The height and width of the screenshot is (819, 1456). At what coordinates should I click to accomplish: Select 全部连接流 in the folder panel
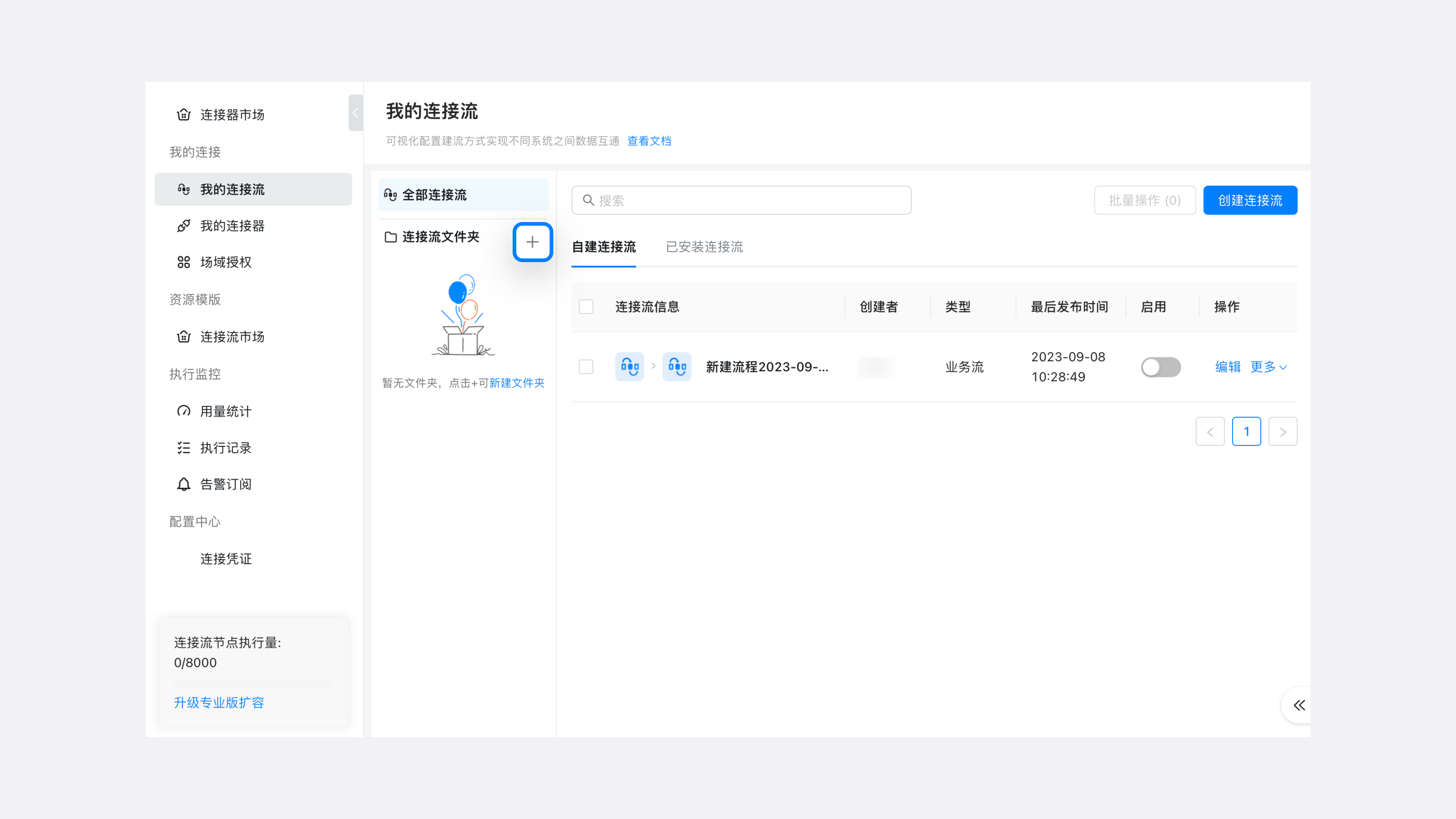(435, 194)
